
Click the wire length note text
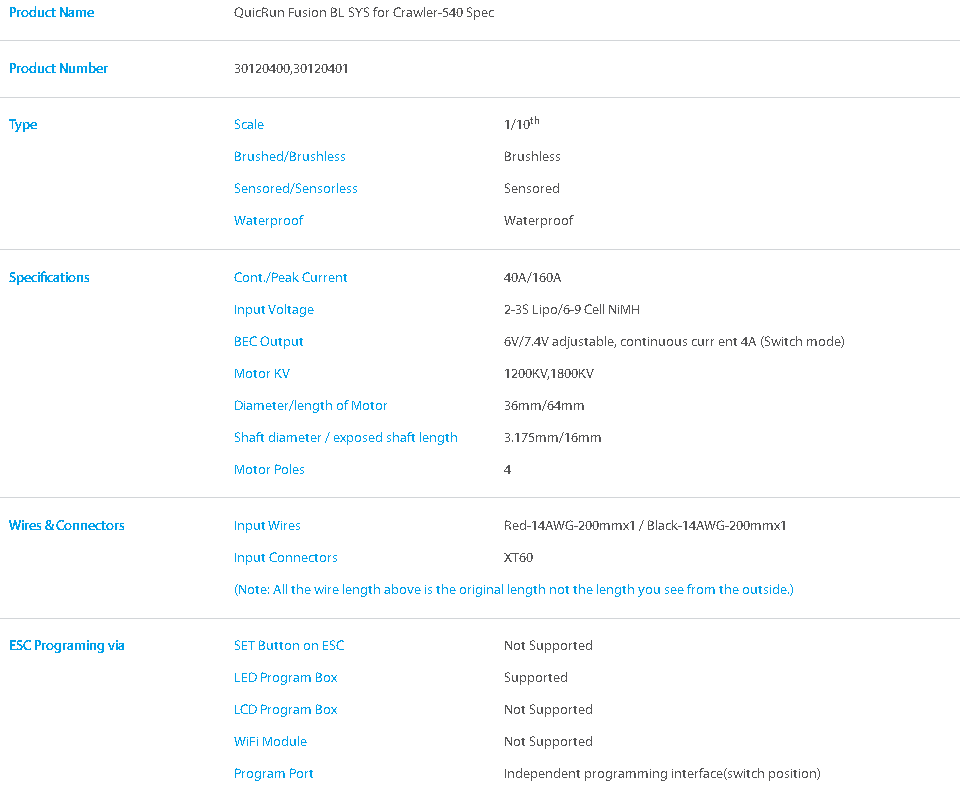coord(514,590)
